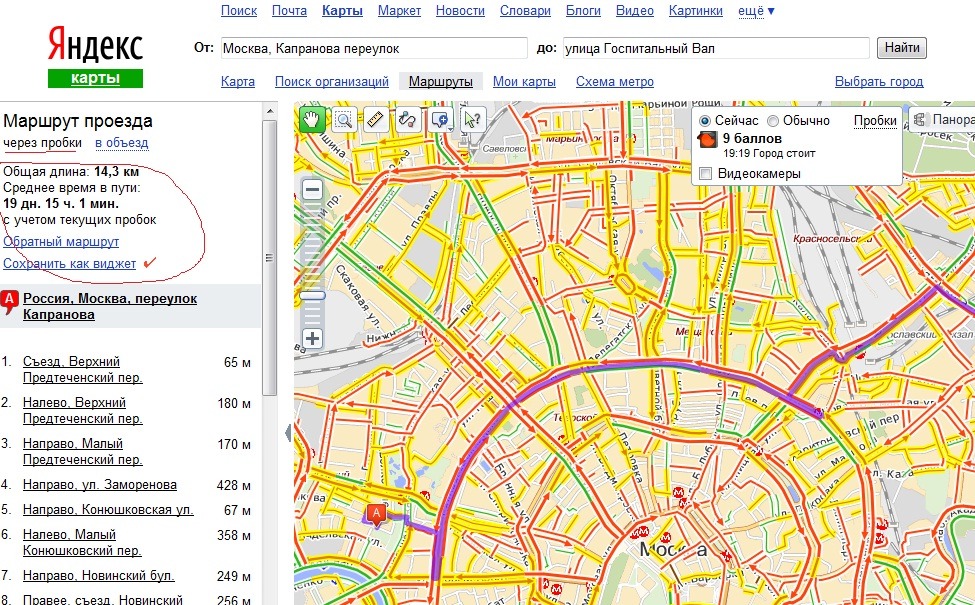Image resolution: width=975 pixels, height=605 pixels.
Task: Click the 'Обратный маршрут' link
Action: tap(61, 242)
